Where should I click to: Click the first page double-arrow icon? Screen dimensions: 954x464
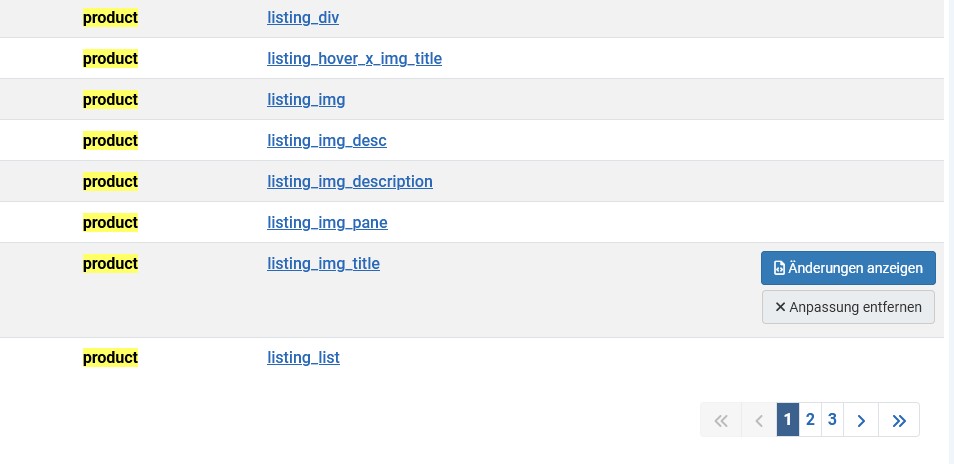click(721, 420)
